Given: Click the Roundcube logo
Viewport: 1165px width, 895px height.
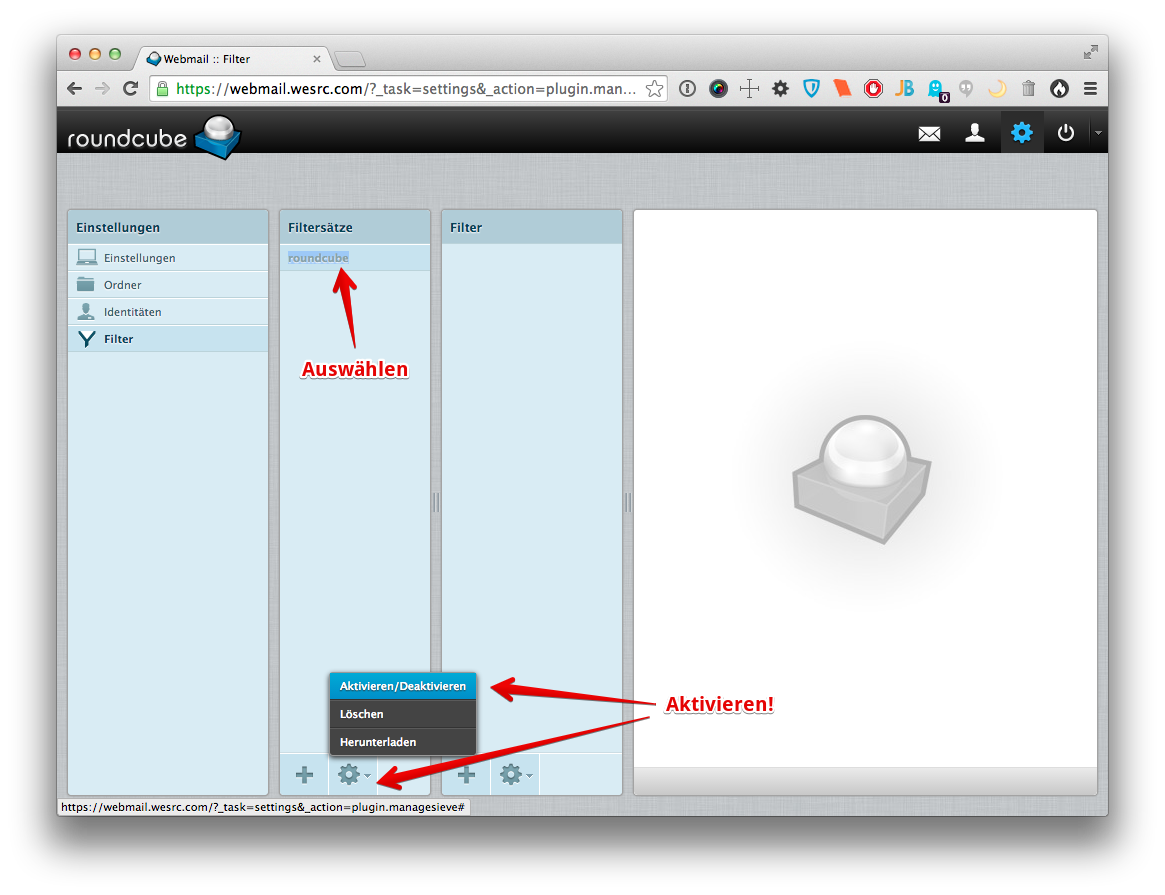Looking at the screenshot, I should point(155,137).
